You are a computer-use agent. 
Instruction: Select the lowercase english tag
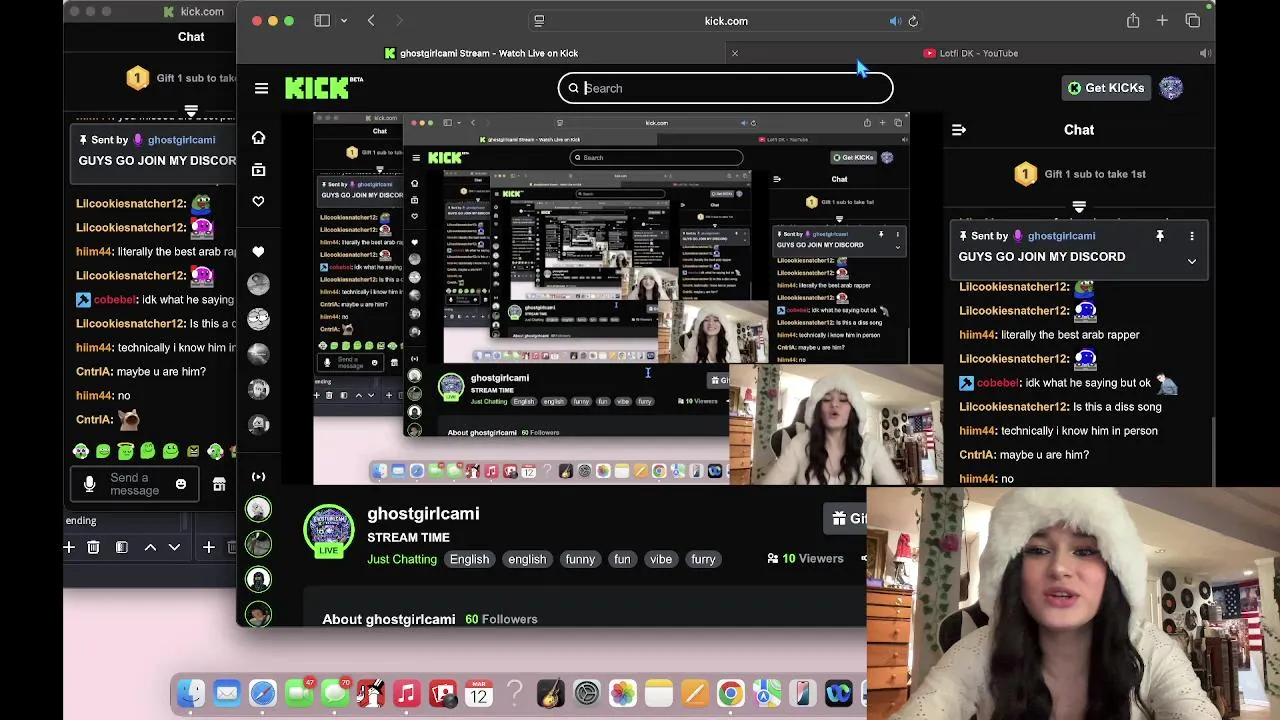coord(527,559)
